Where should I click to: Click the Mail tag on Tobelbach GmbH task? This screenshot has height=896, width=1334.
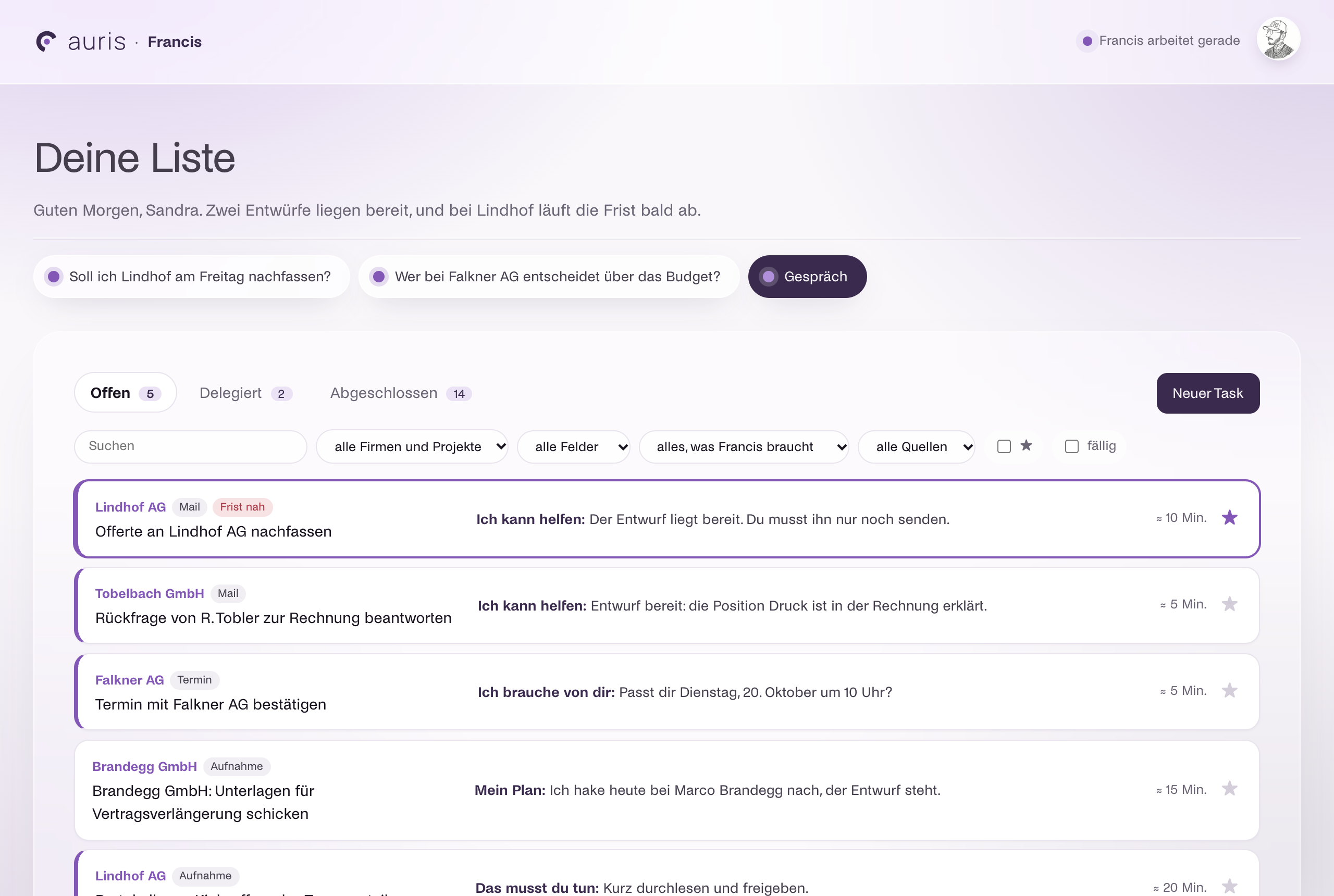(x=228, y=593)
